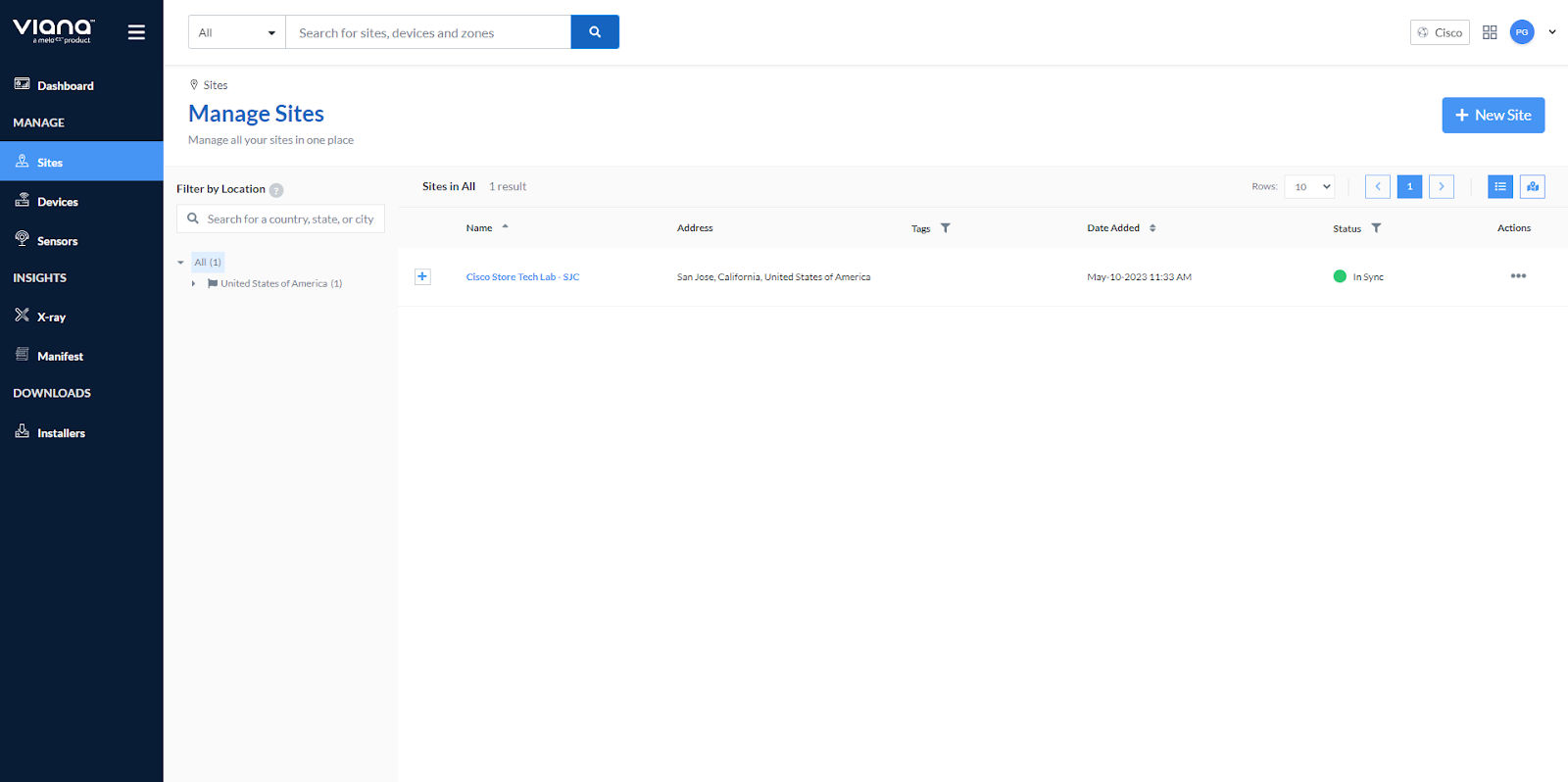This screenshot has height=782, width=1568.
Task: Open the Rows per page dropdown
Action: pyautogui.click(x=1310, y=186)
